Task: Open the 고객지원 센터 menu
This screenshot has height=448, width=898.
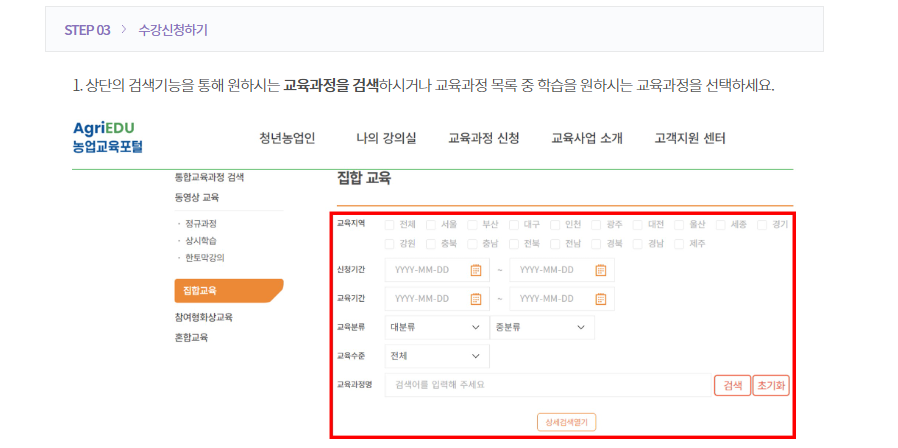Action: [x=690, y=138]
